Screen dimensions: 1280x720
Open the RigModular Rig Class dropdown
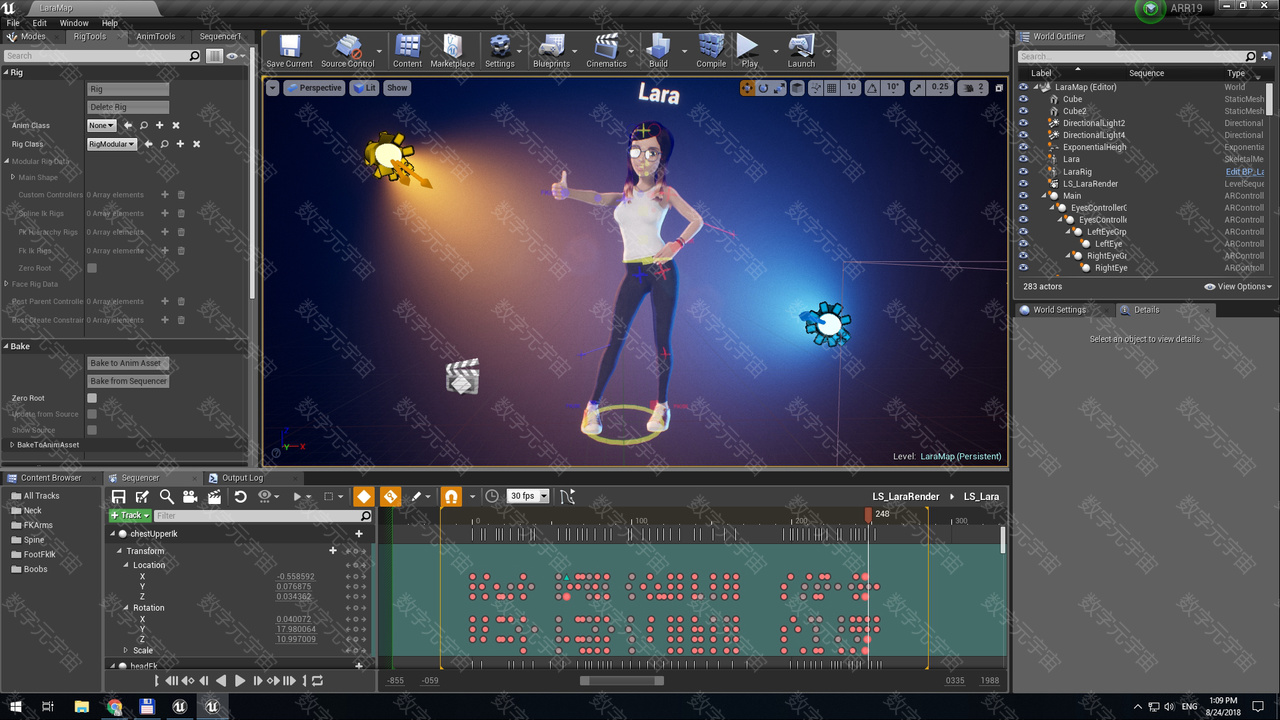coord(111,144)
